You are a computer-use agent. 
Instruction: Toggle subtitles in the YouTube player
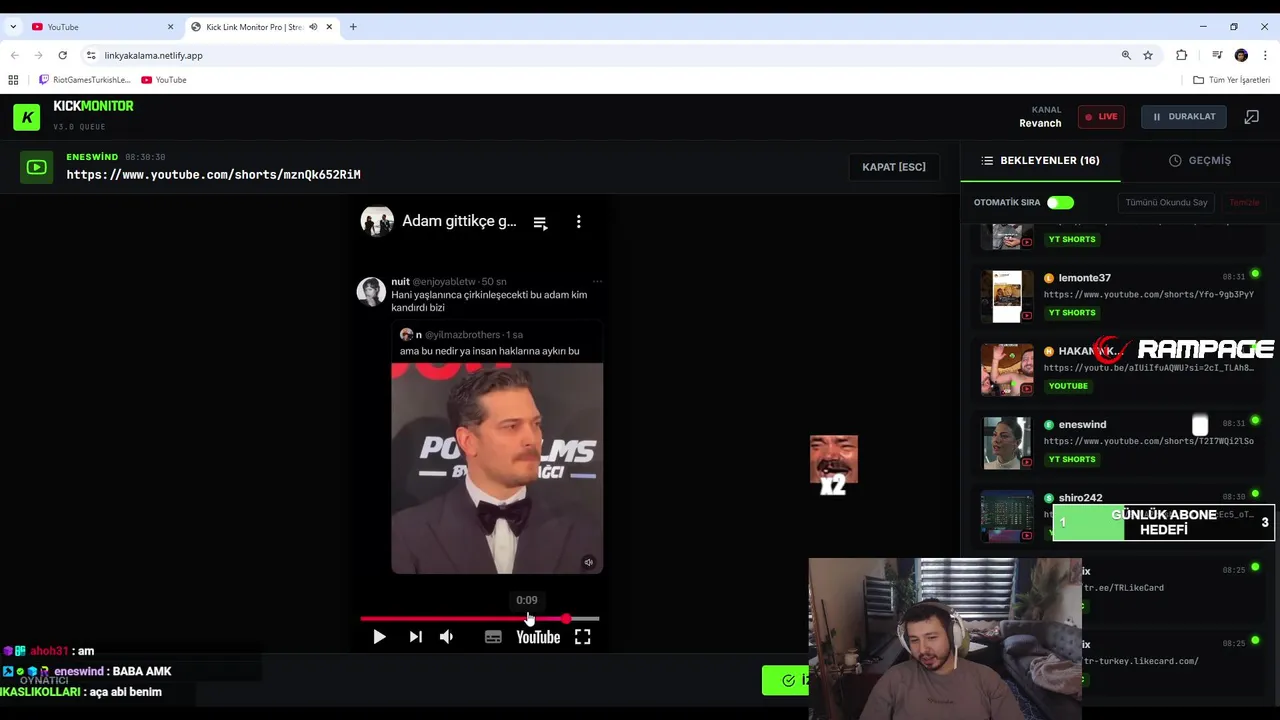(493, 637)
